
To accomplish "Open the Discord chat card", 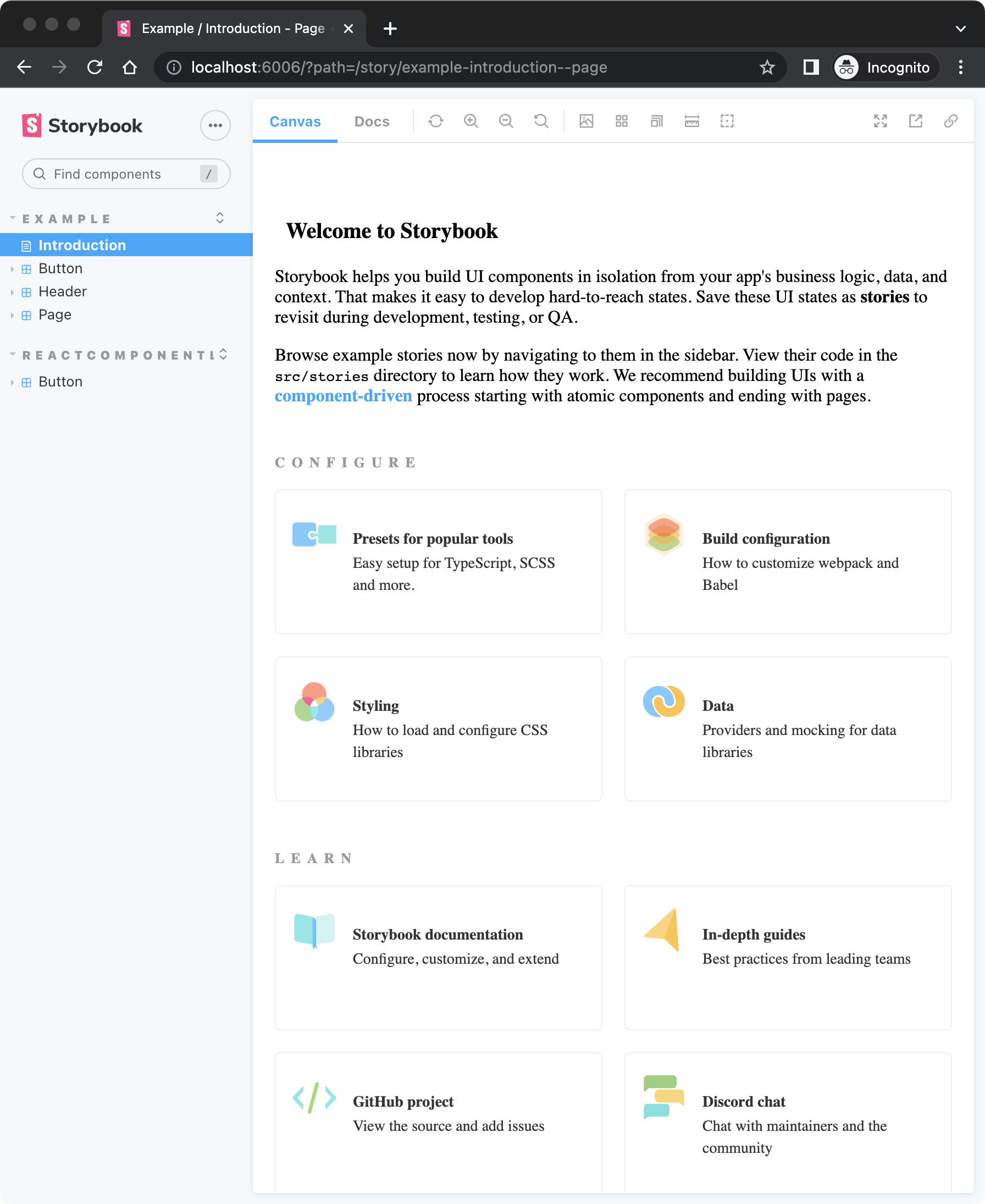I will click(788, 1123).
